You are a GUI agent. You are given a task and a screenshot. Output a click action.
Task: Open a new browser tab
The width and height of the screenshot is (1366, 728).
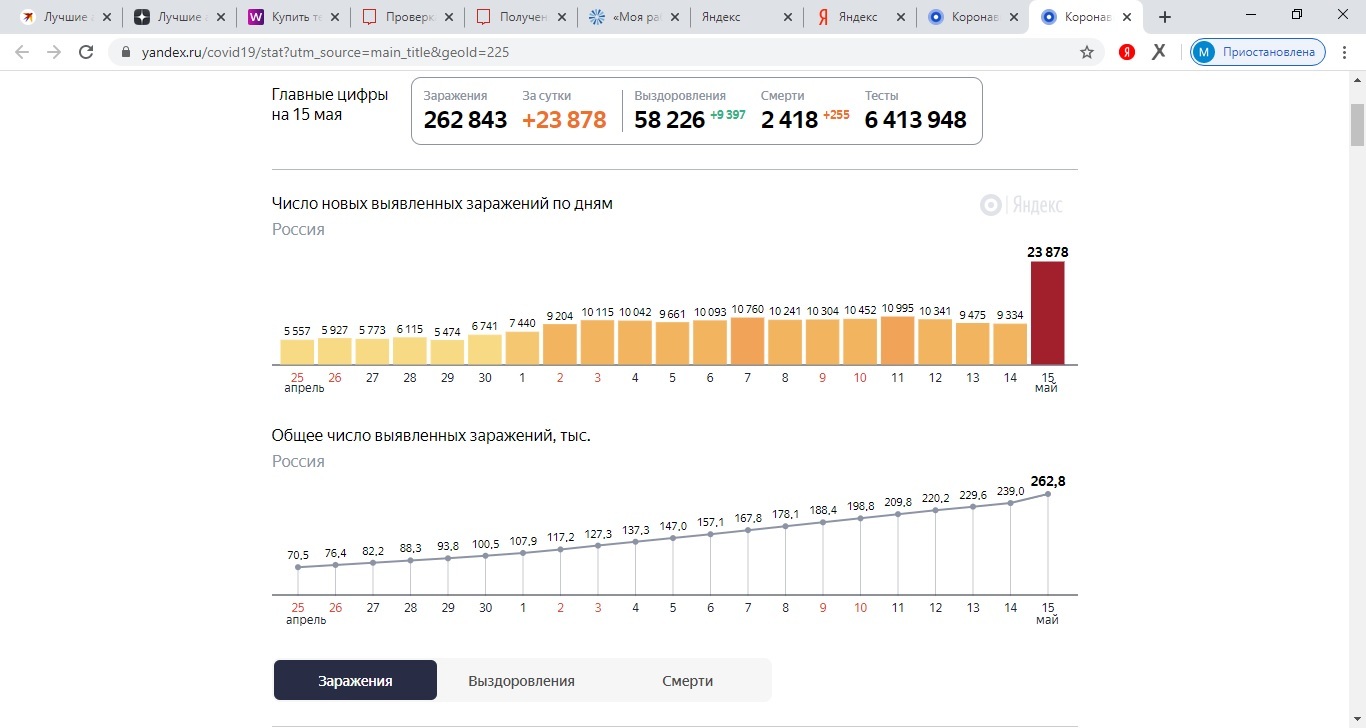[1164, 17]
